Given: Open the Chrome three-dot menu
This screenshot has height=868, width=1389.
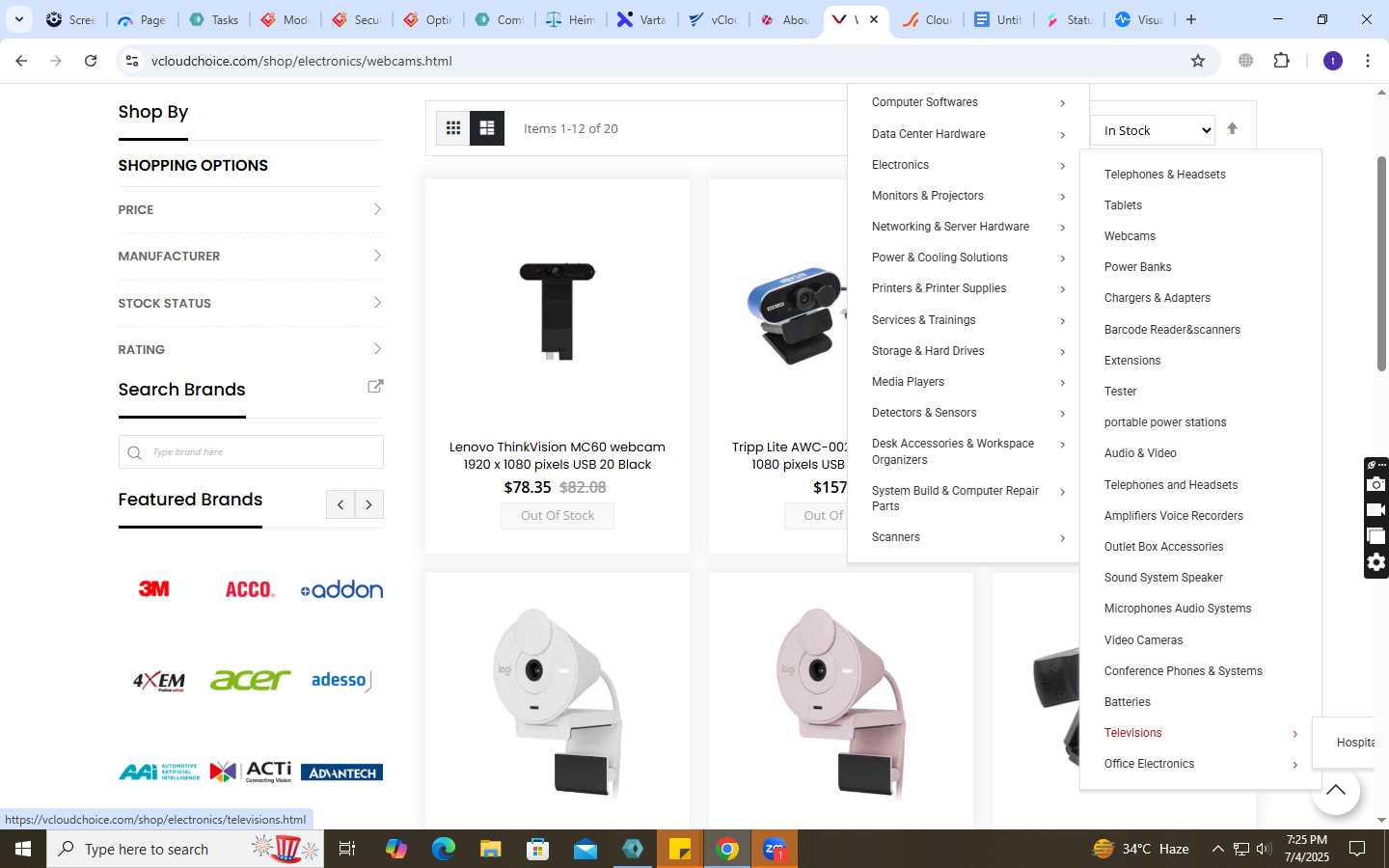Looking at the screenshot, I should coord(1368,61).
